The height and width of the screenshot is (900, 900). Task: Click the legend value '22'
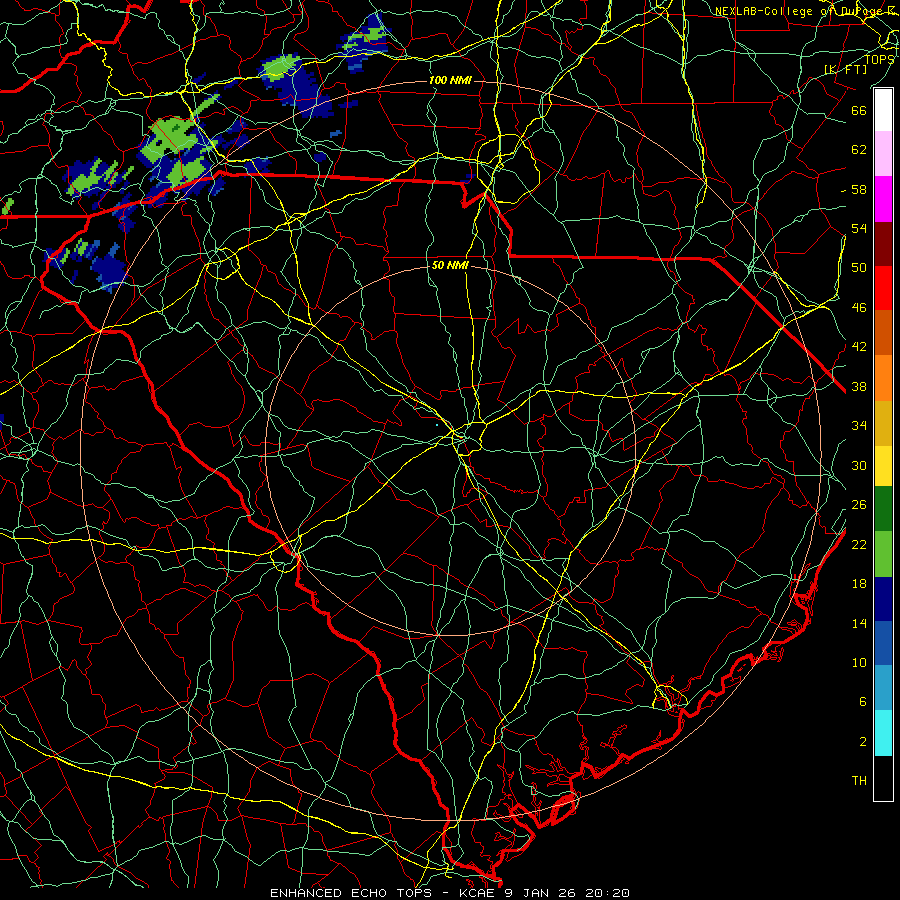click(x=859, y=544)
